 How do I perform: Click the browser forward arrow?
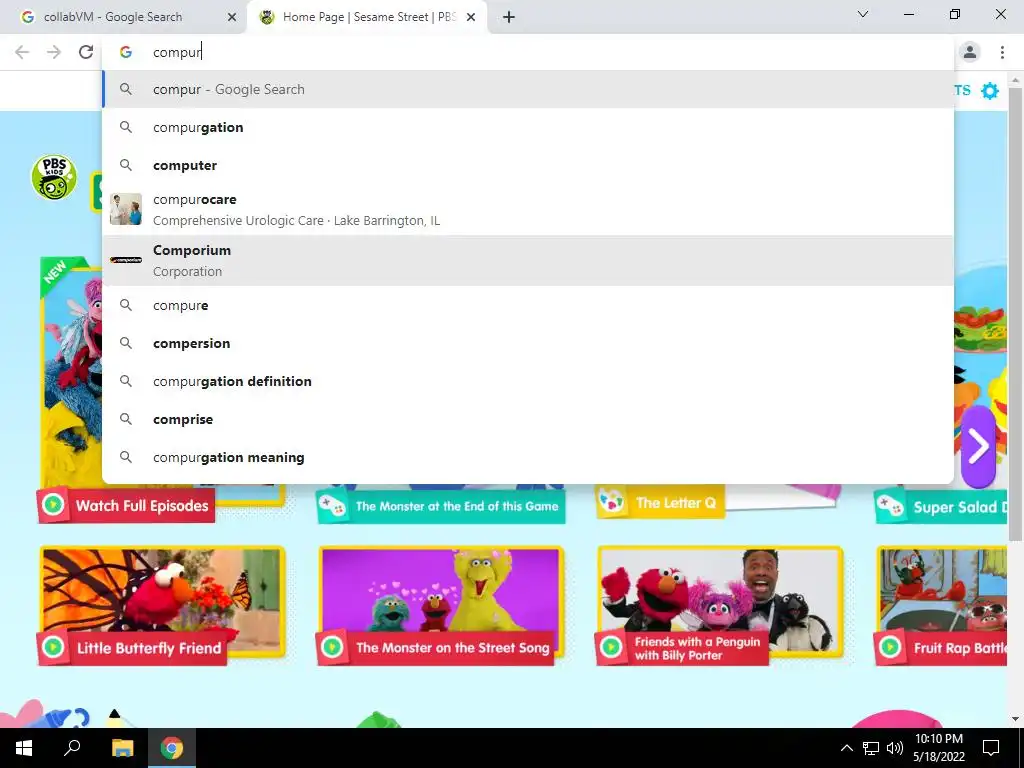(54, 52)
